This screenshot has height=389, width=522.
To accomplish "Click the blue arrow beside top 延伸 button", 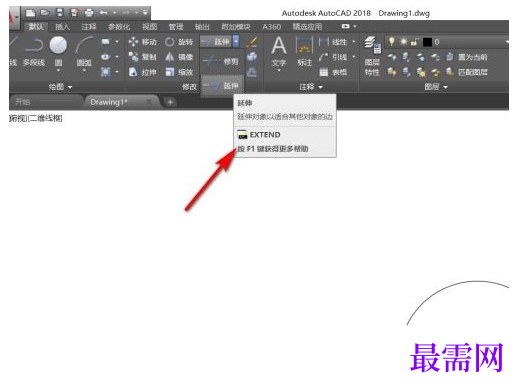I will click(236, 42).
